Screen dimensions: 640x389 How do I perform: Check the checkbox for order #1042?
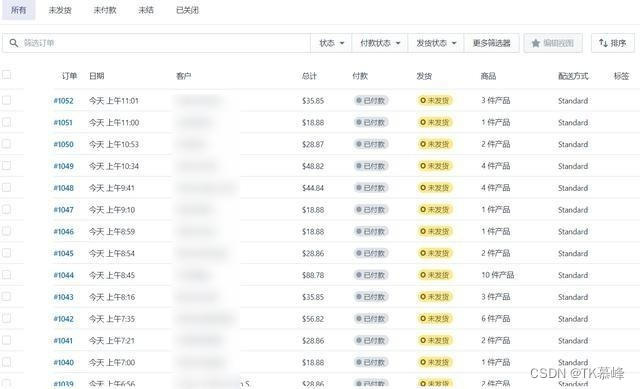7,318
